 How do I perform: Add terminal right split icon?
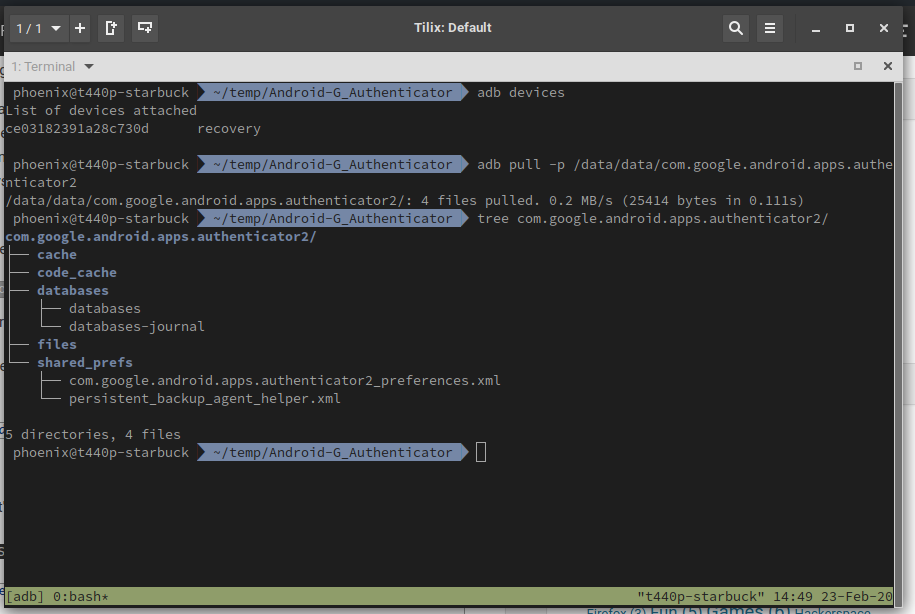111,28
